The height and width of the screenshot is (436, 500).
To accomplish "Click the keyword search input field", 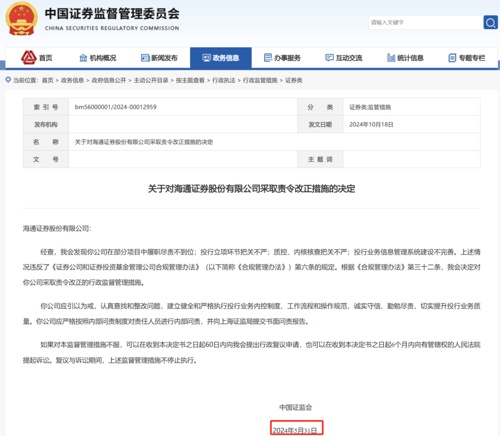I will coord(426,22).
